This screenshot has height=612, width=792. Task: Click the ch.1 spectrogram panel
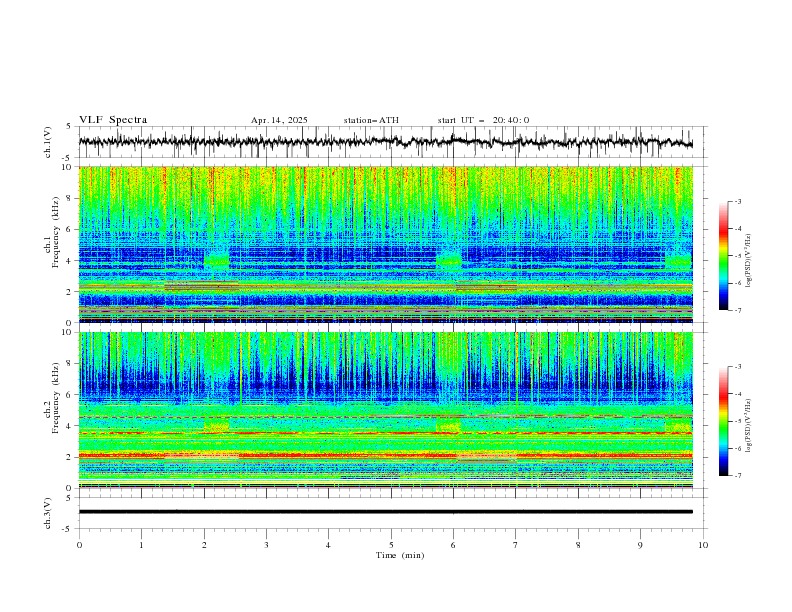pyautogui.click(x=386, y=244)
